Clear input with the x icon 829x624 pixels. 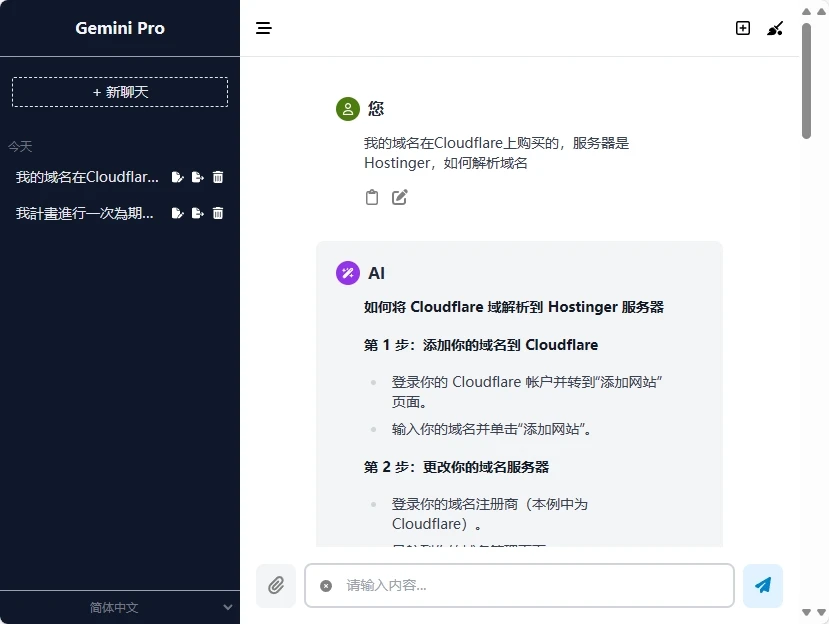point(326,585)
